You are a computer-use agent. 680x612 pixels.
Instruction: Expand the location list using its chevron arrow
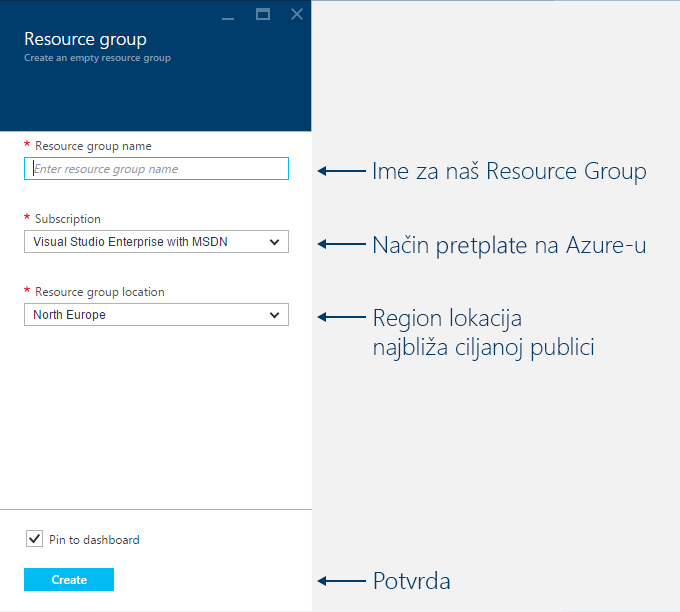[274, 315]
